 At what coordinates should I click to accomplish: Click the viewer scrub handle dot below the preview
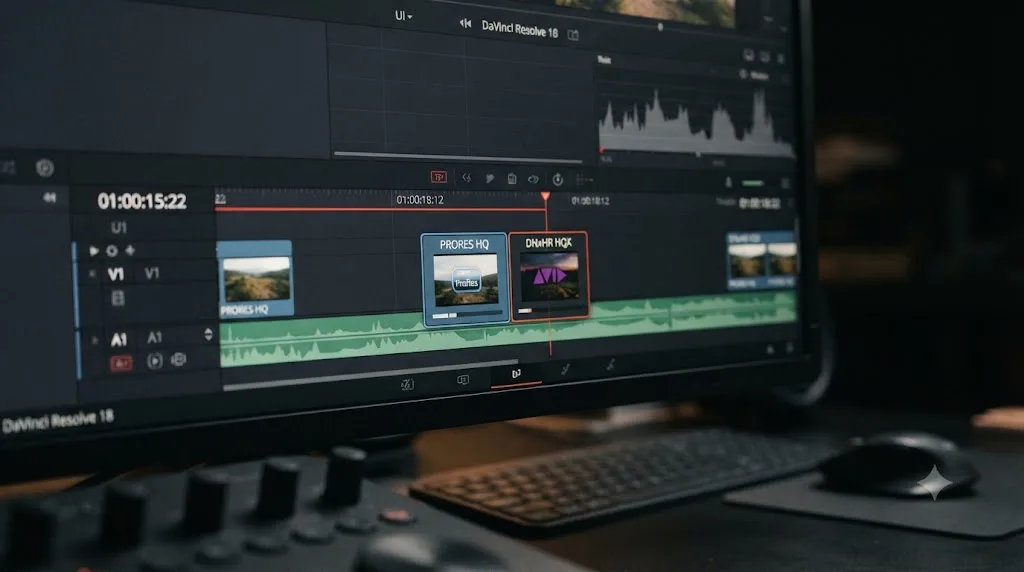click(660, 27)
